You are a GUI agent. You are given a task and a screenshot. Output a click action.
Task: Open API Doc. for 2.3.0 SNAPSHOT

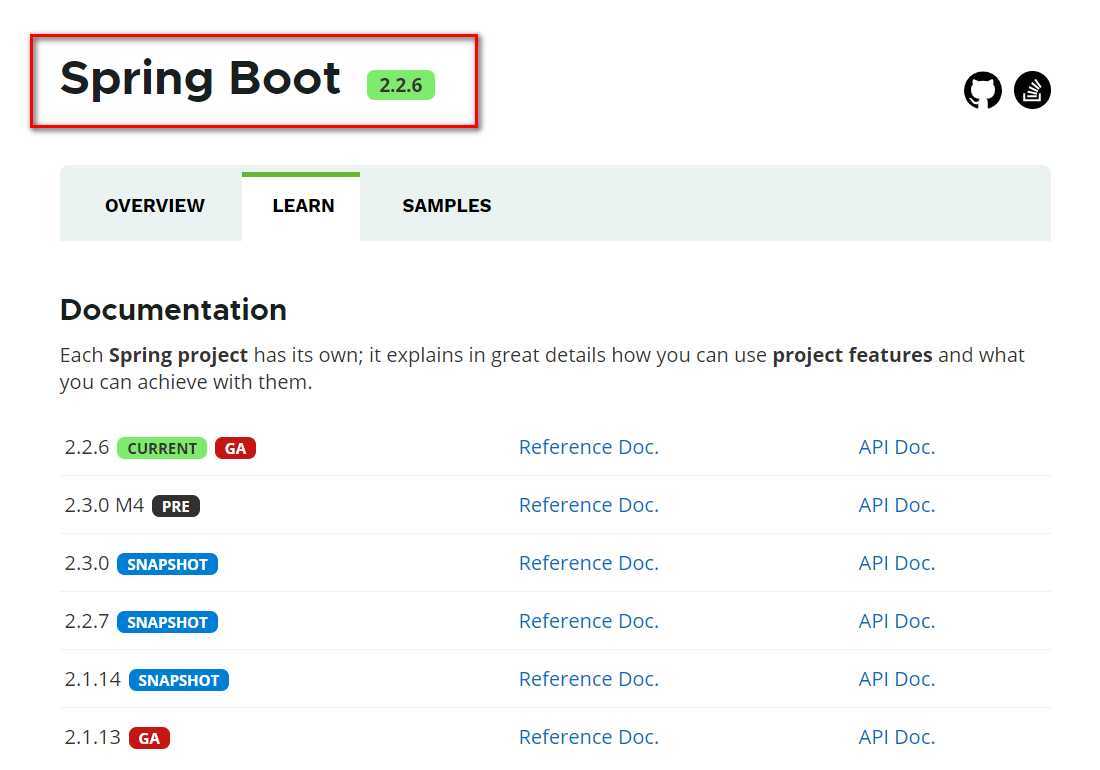(x=897, y=563)
